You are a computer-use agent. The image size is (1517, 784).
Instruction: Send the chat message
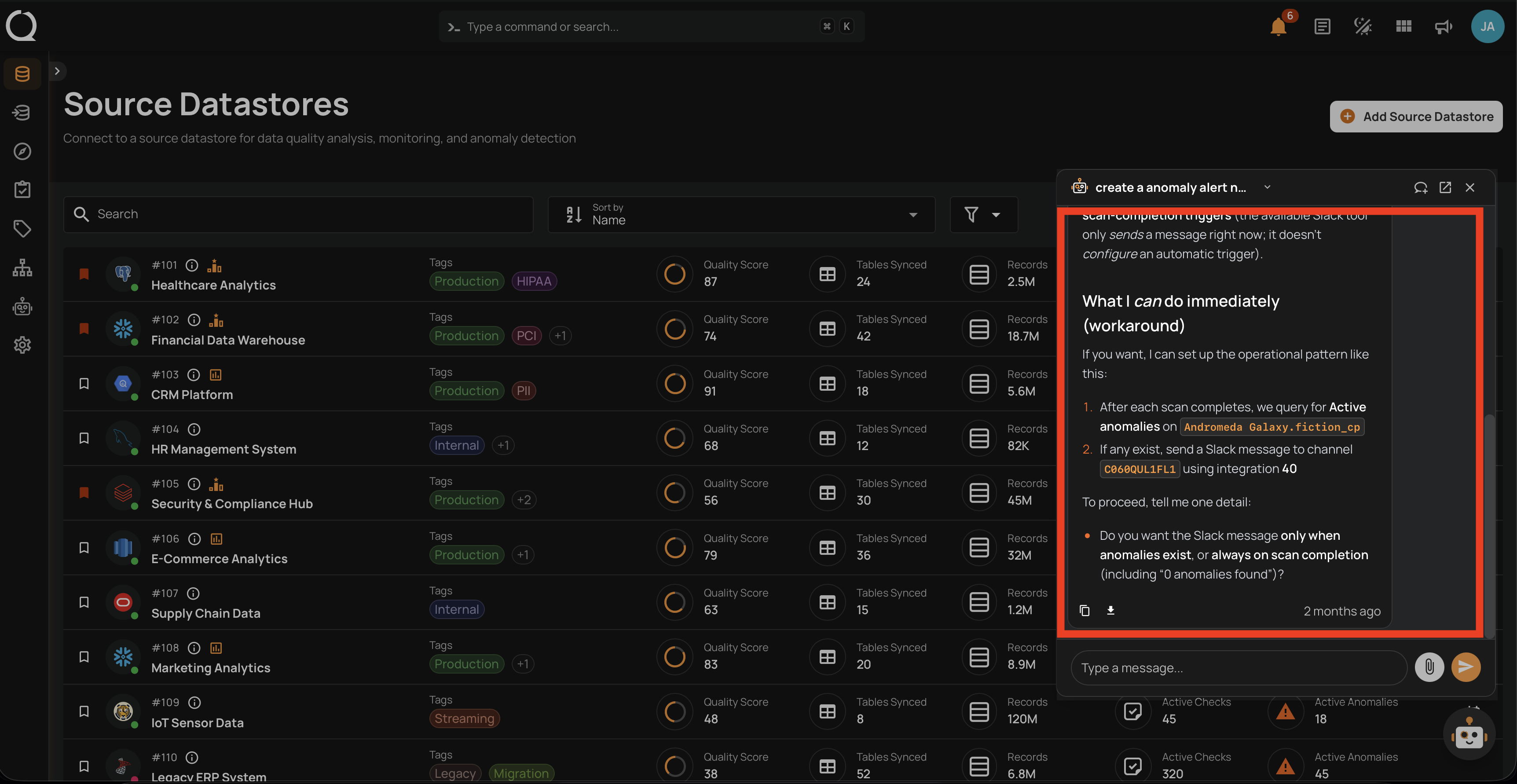[x=1466, y=667]
